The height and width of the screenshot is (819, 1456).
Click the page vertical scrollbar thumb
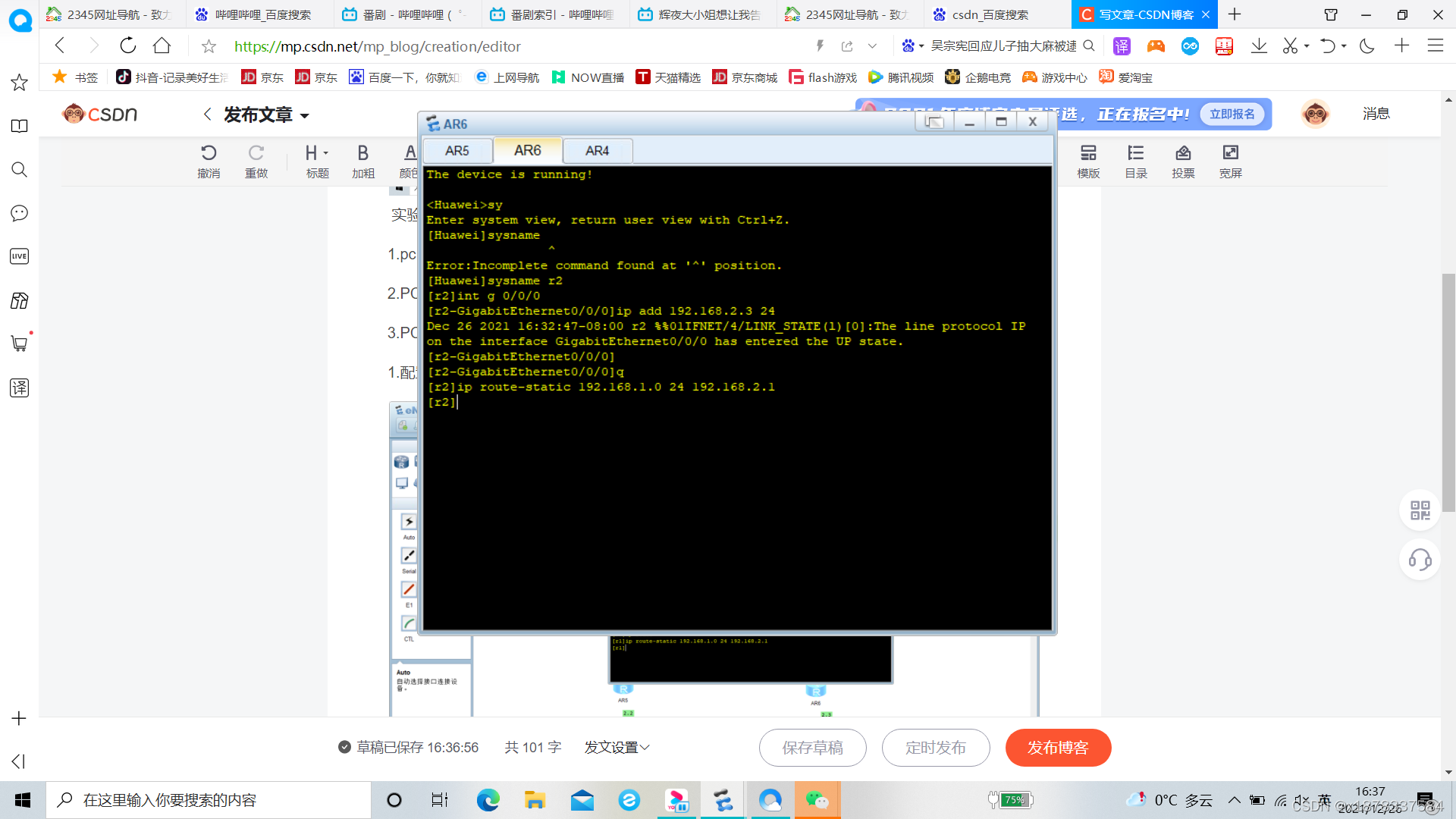tap(1448, 392)
